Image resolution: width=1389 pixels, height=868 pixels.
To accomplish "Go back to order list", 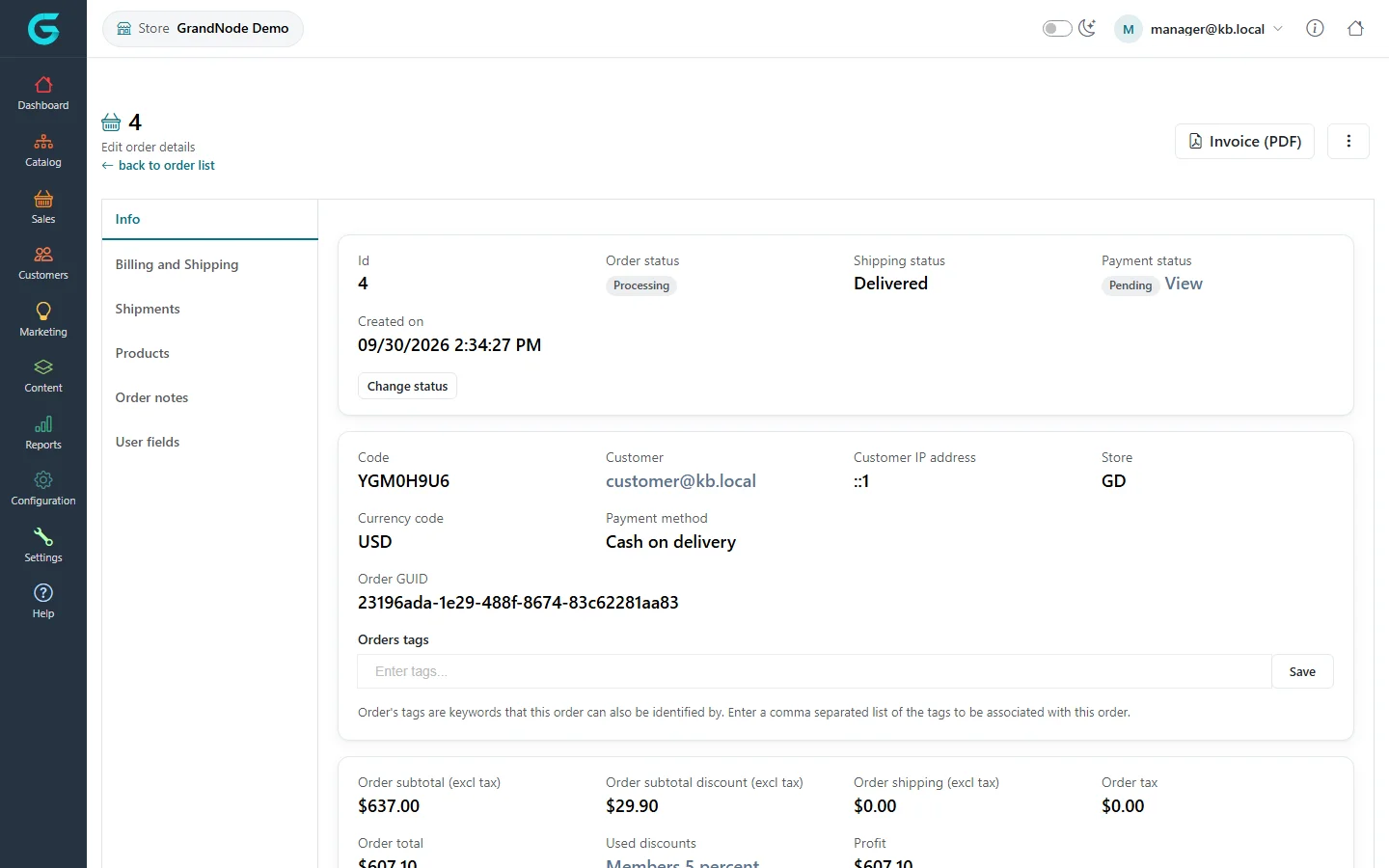I will 158,165.
